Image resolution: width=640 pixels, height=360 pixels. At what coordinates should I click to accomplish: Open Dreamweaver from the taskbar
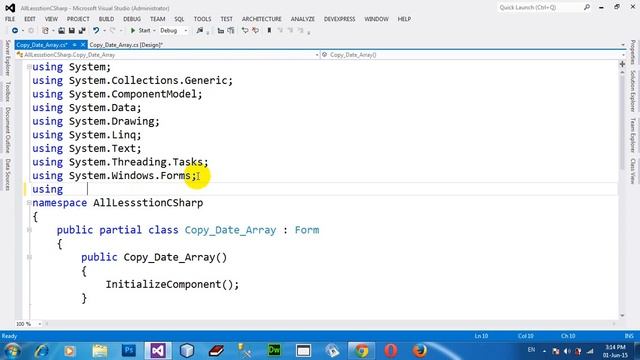pos(274,350)
